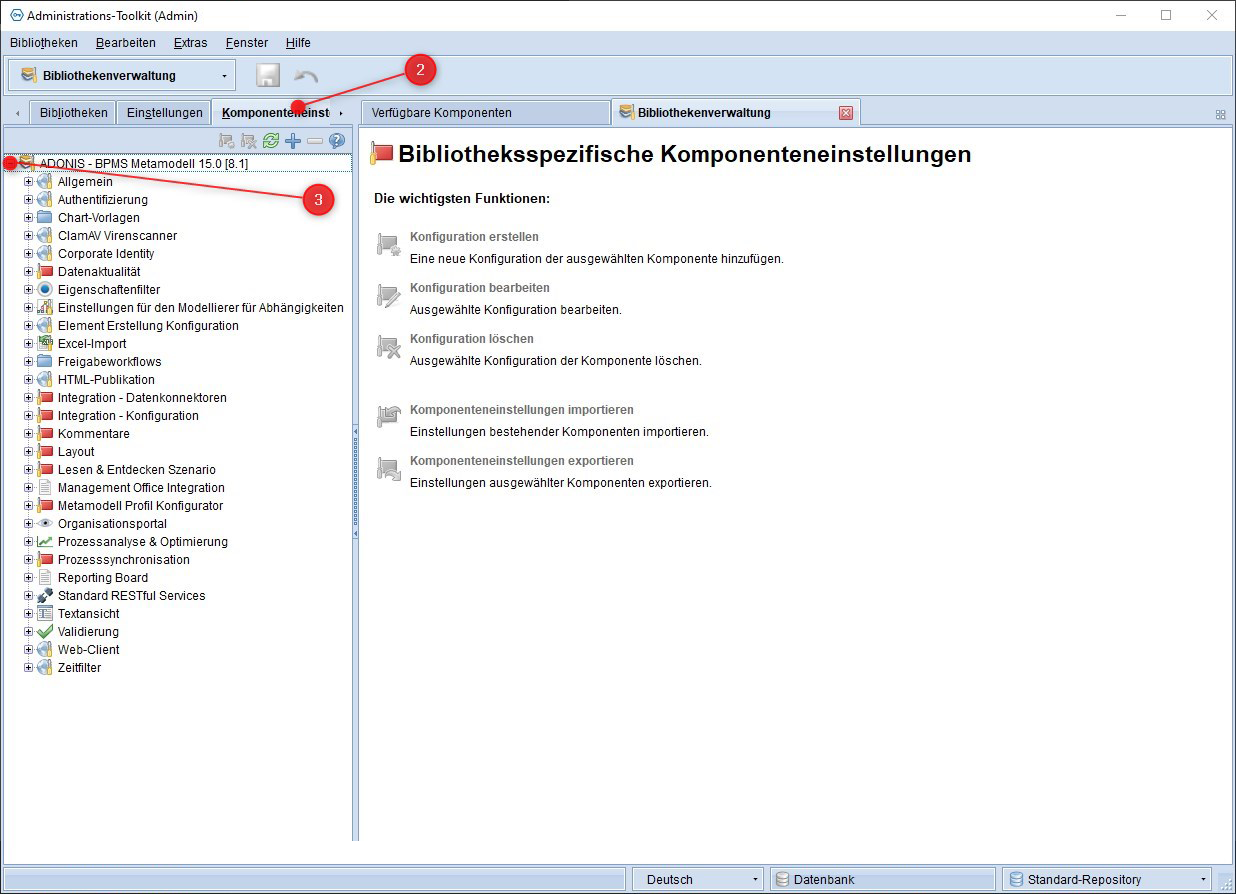Expand the Chart-Vorlagen node
This screenshot has height=894, width=1236.
tap(29, 218)
